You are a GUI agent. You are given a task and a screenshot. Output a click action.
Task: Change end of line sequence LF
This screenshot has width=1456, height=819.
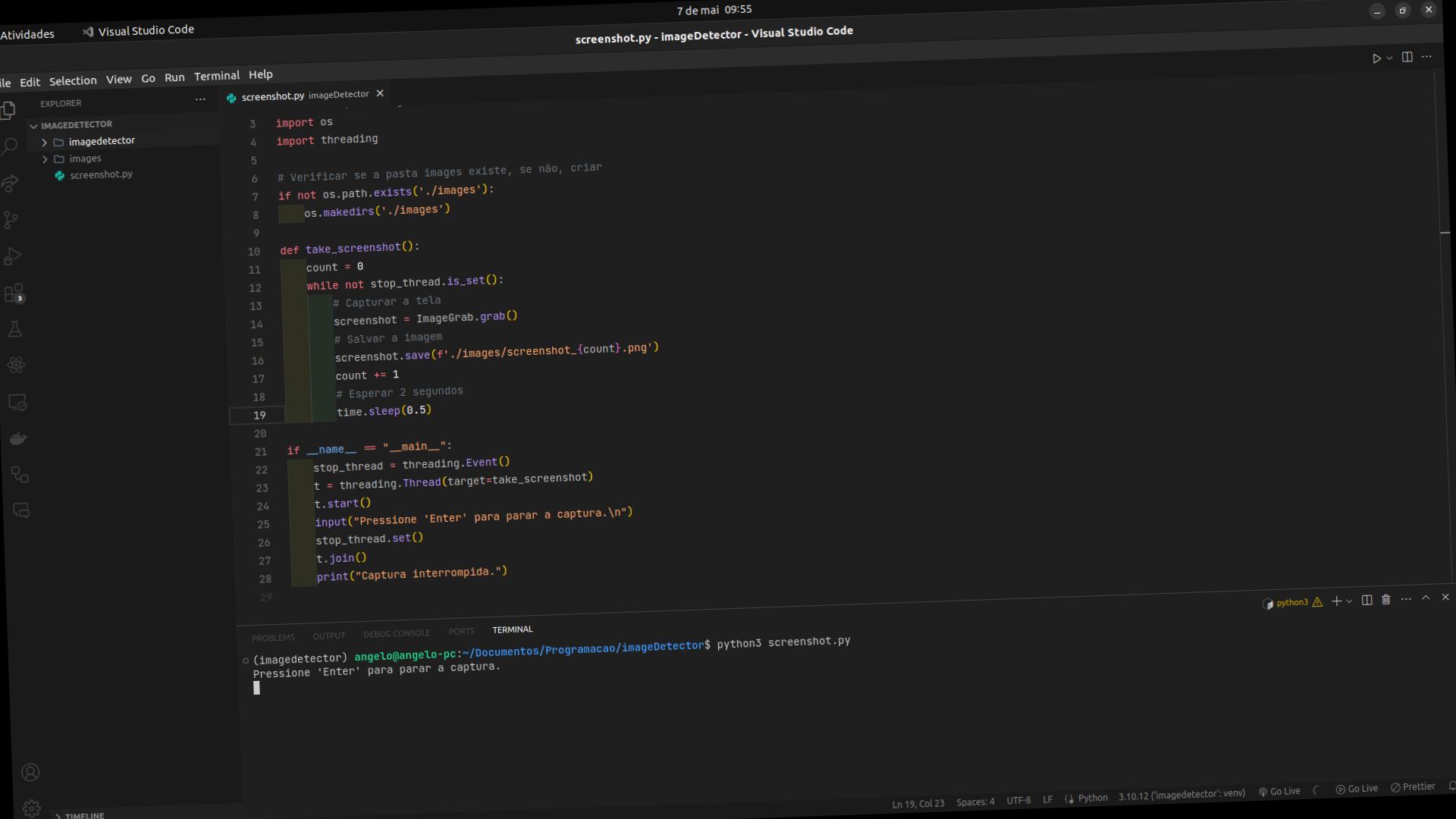click(1047, 799)
